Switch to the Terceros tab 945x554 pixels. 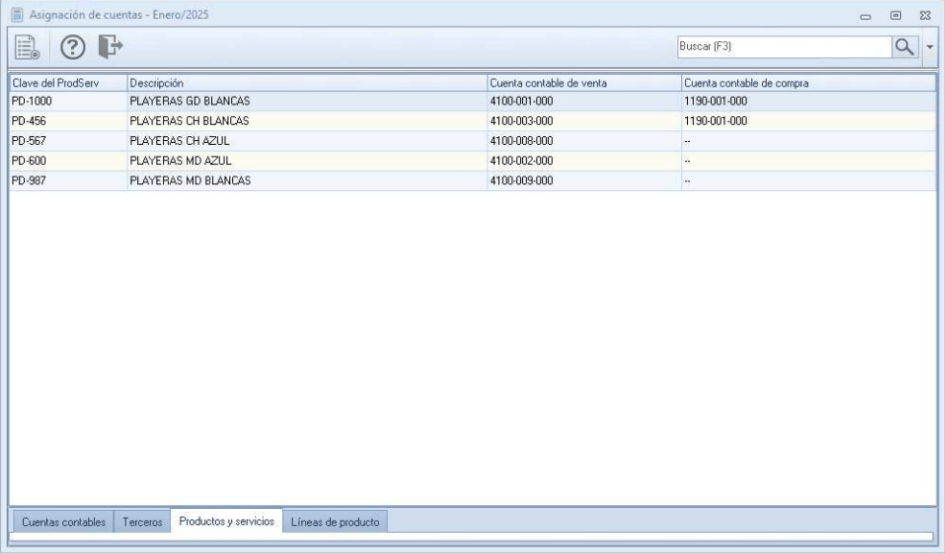point(142,522)
